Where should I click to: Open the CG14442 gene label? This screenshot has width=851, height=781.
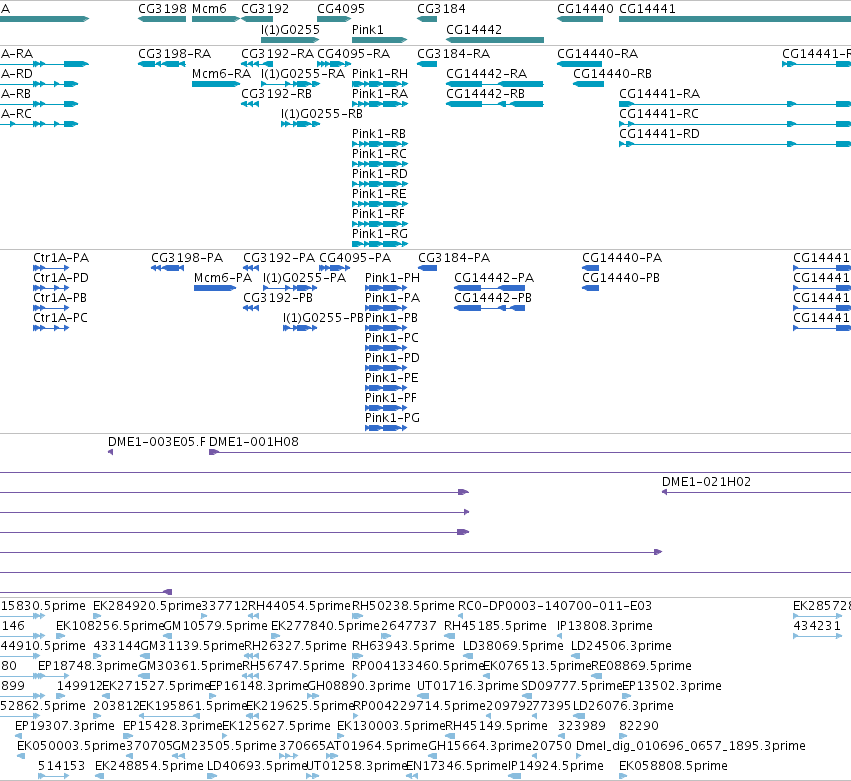[474, 29]
